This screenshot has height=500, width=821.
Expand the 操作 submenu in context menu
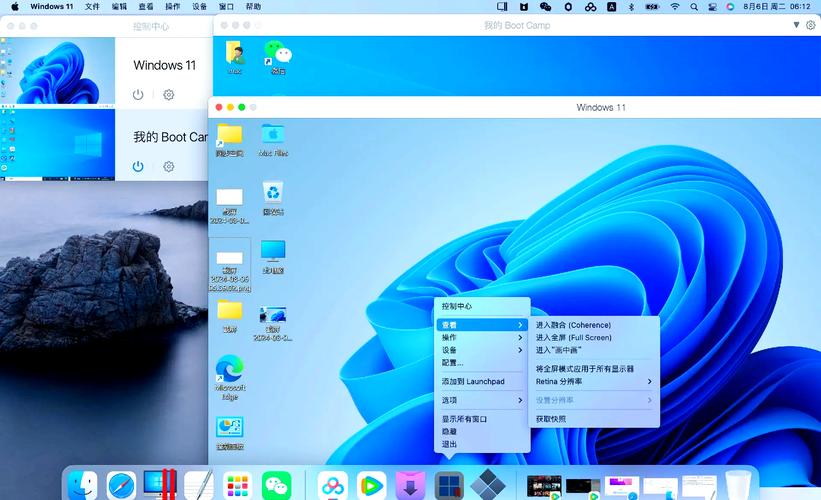[482, 337]
